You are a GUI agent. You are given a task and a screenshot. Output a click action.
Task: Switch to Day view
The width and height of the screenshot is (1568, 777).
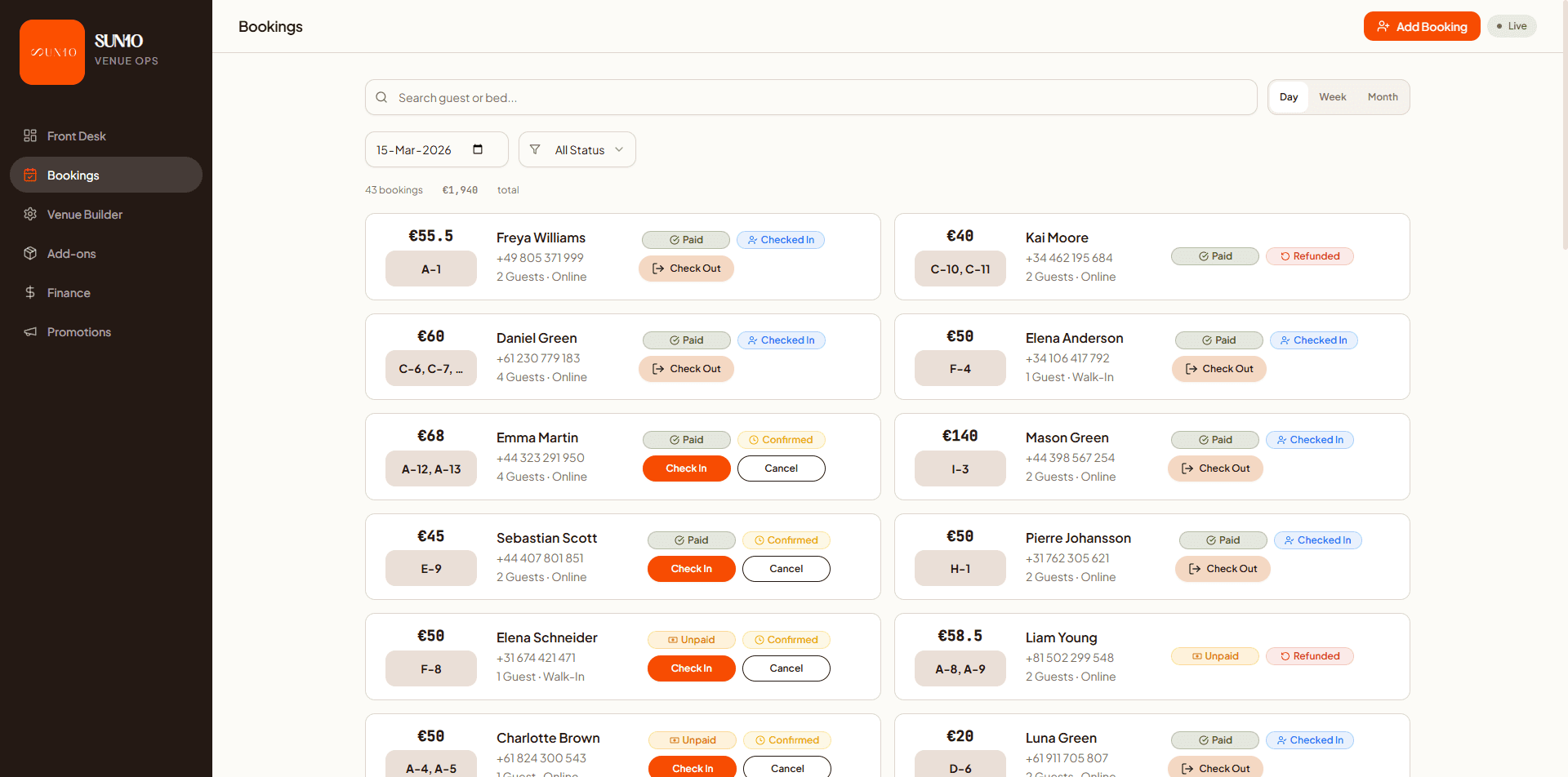(x=1289, y=97)
